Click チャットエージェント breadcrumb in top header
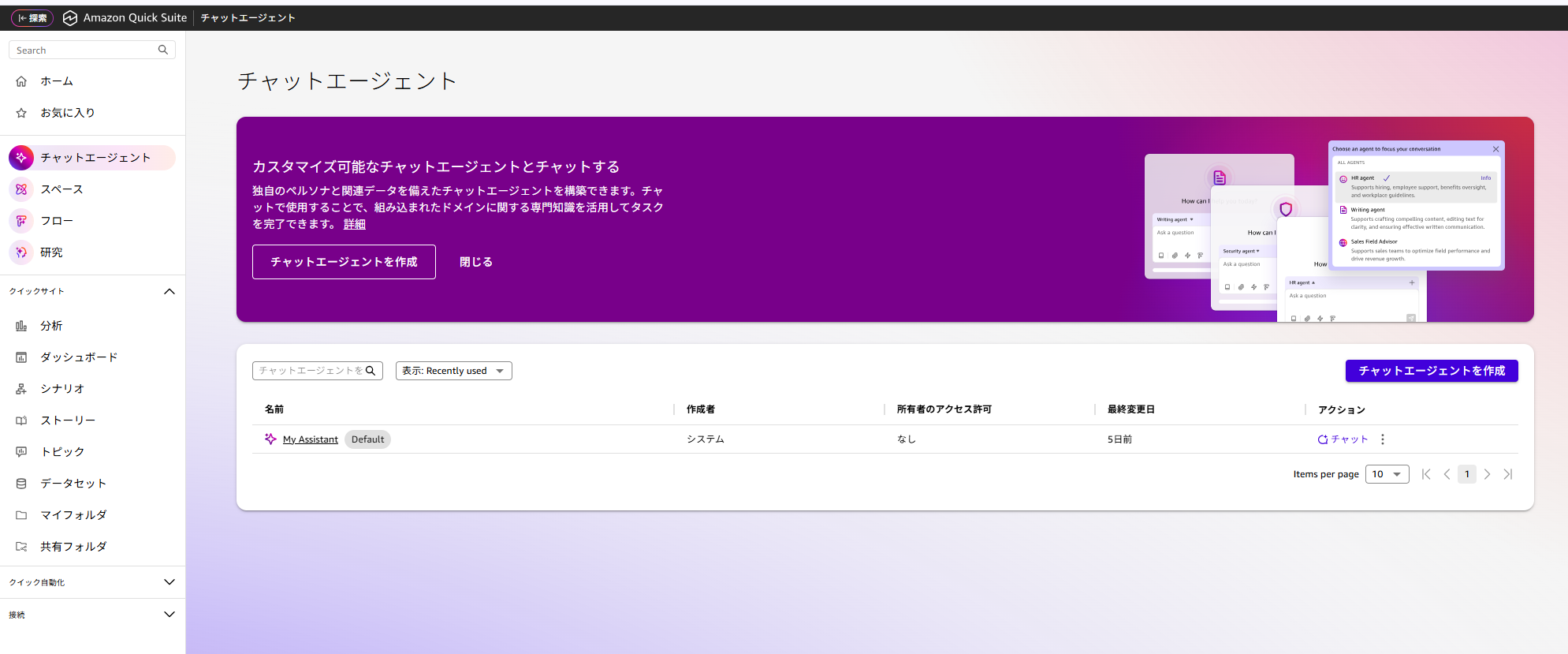This screenshot has width=1568, height=654. pos(248,18)
